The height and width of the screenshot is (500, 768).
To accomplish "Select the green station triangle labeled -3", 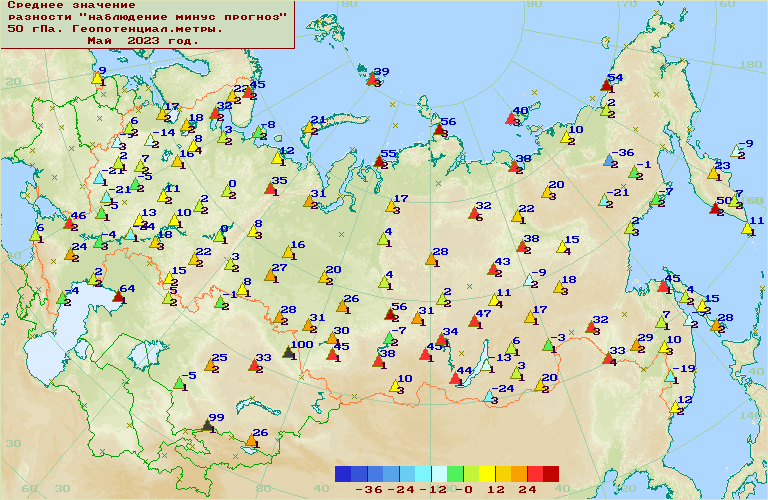I will tap(549, 345).
